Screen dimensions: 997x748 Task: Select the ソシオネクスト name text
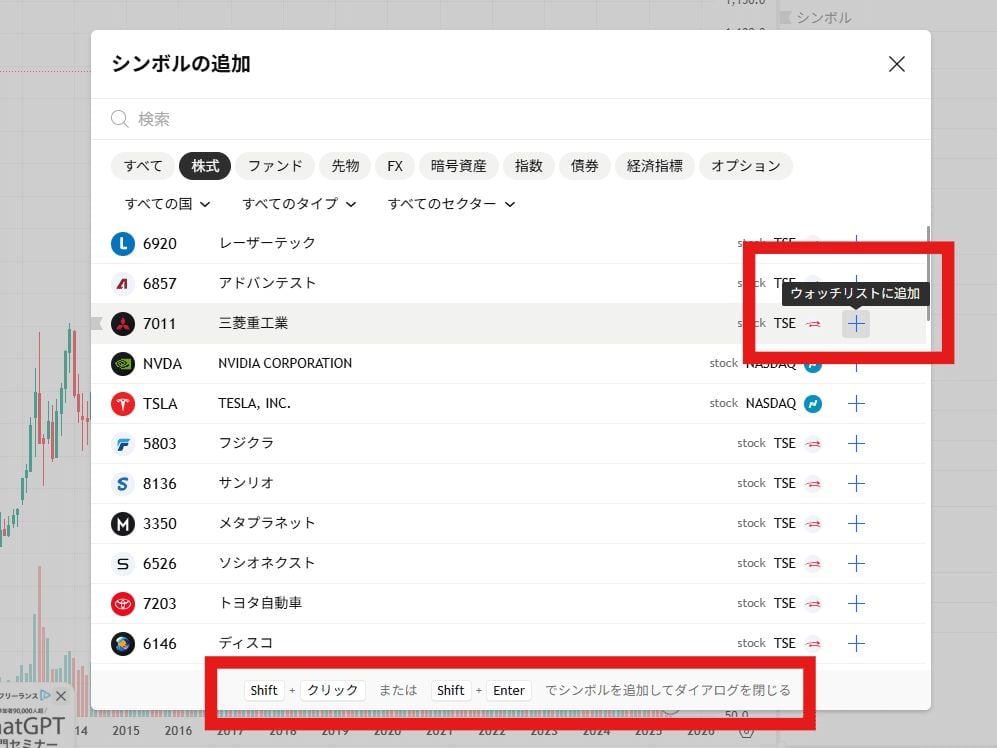[x=267, y=563]
